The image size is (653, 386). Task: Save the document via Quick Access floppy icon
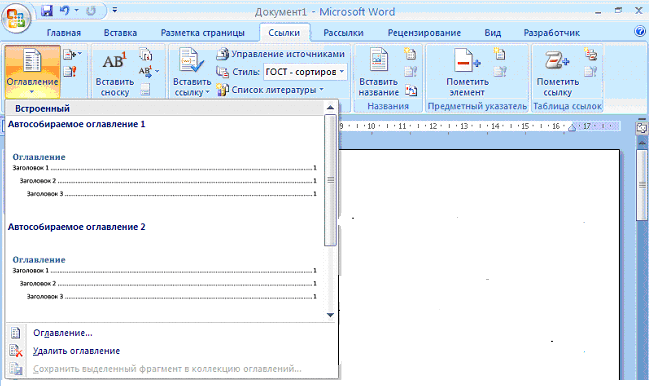[47, 11]
